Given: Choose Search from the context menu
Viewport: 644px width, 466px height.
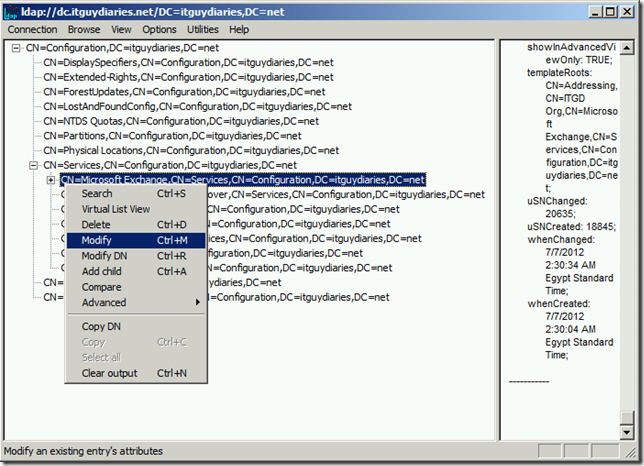Looking at the screenshot, I should coord(136,193).
